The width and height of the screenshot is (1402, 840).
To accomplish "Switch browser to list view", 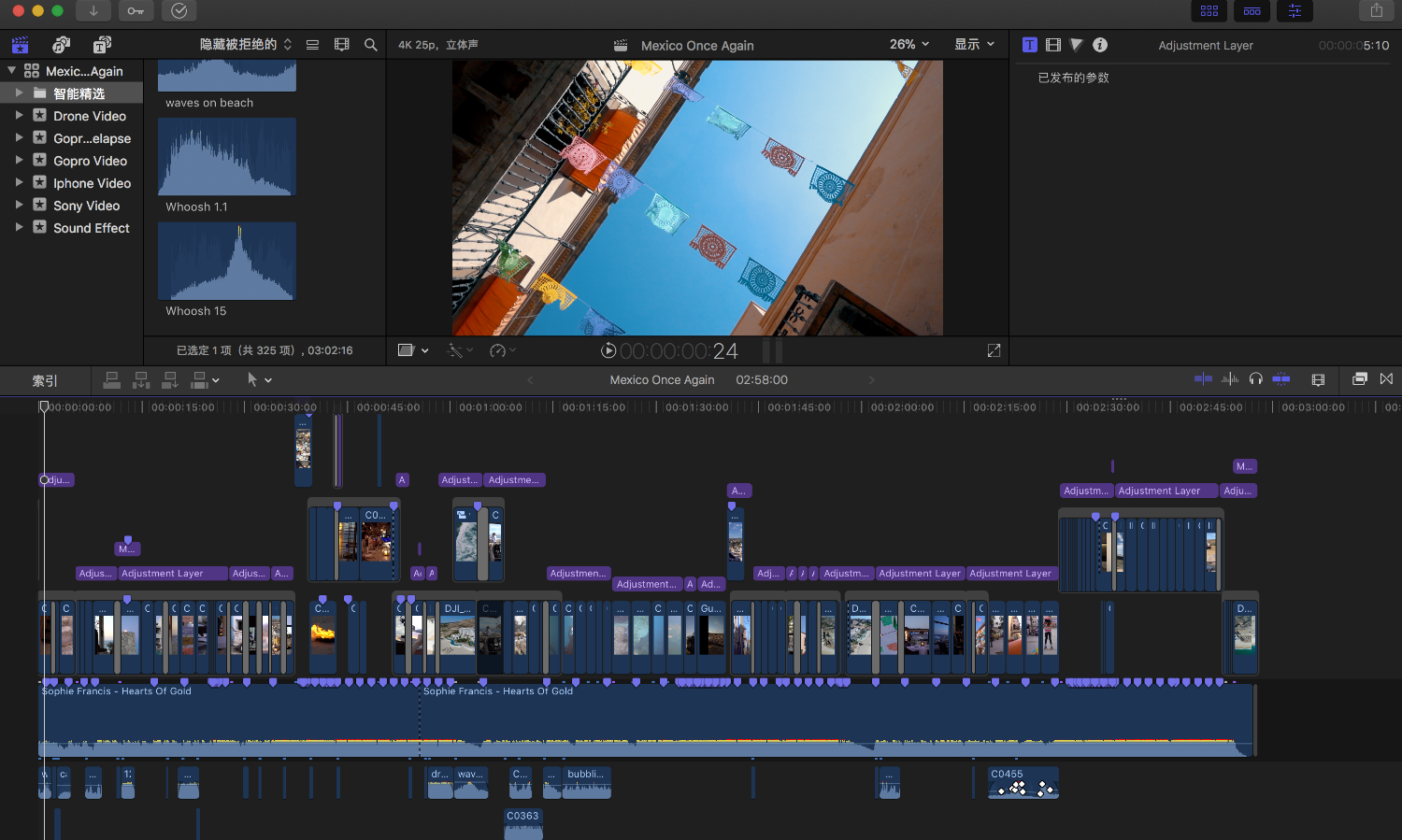I will pyautogui.click(x=312, y=45).
